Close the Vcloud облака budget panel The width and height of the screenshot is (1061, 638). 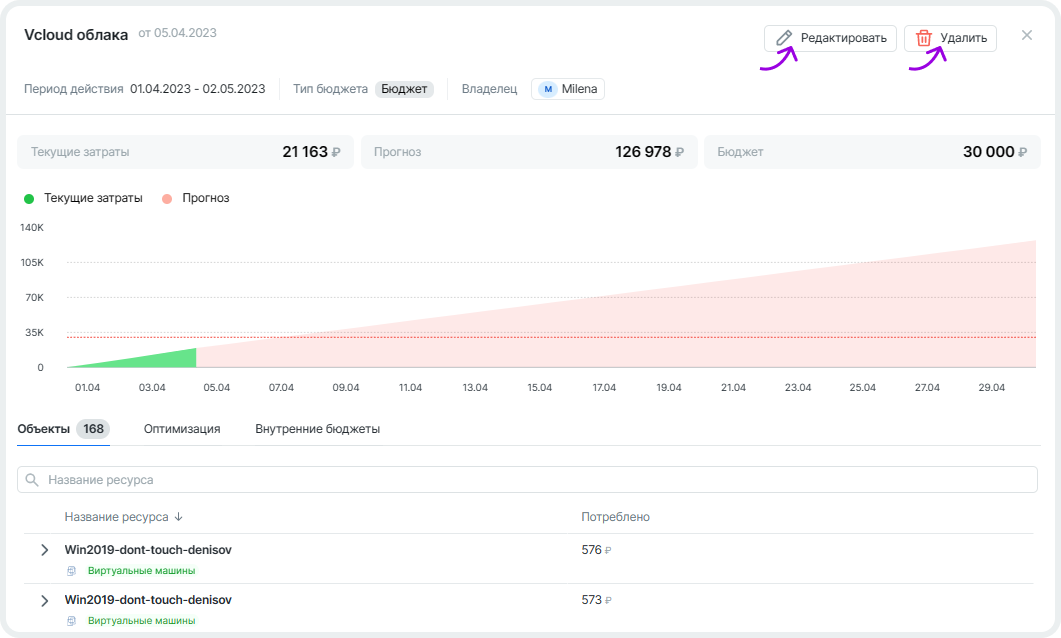tap(1026, 35)
